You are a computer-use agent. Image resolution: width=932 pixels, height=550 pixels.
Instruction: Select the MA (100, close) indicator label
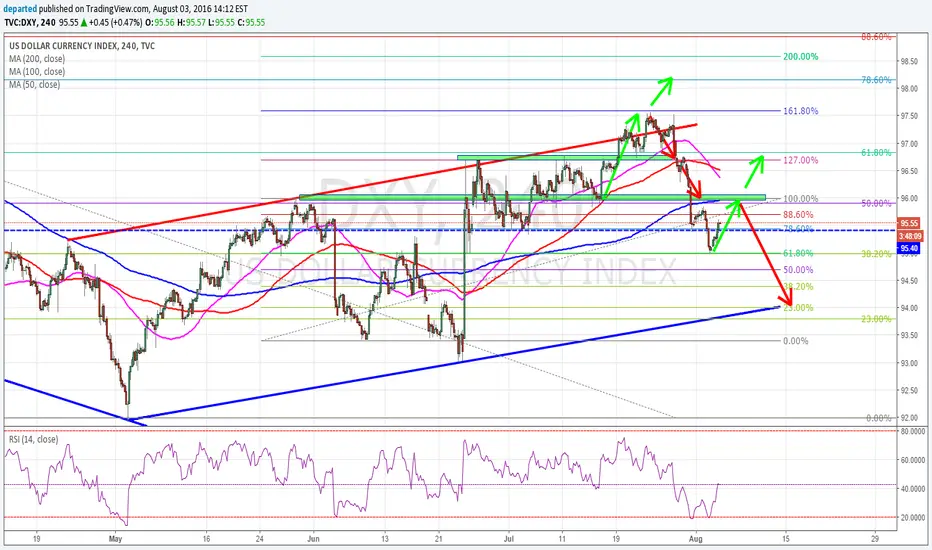37,72
